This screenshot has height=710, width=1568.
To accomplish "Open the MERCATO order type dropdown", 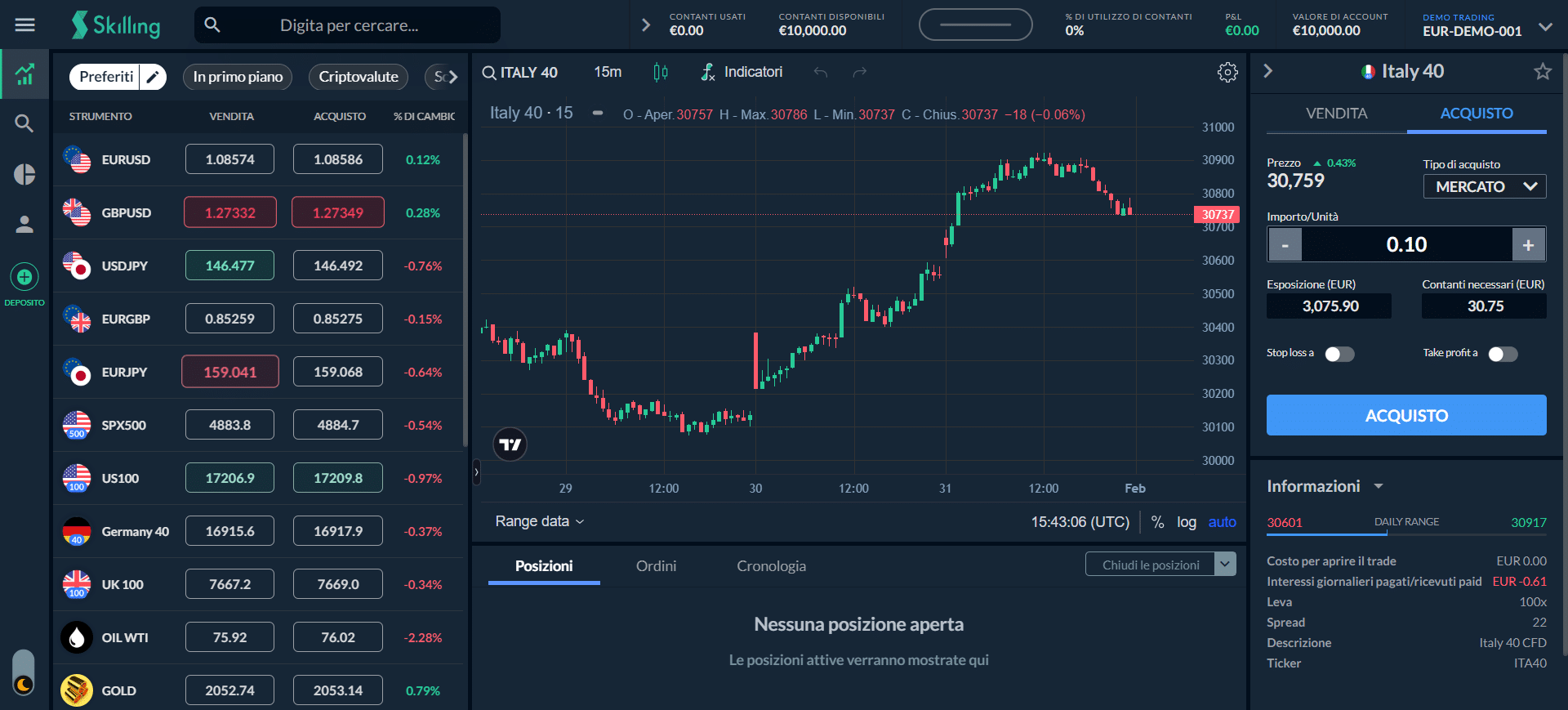I will pyautogui.click(x=1485, y=187).
